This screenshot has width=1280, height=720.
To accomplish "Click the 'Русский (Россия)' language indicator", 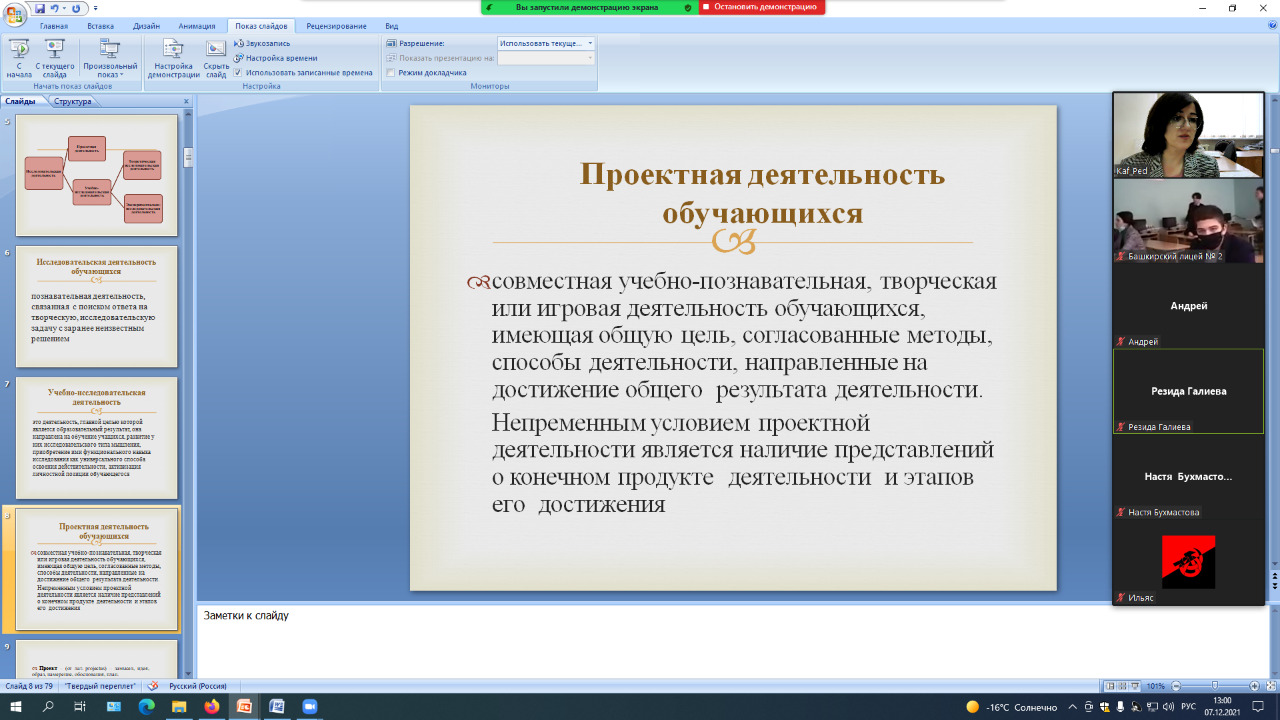I will pyautogui.click(x=196, y=686).
